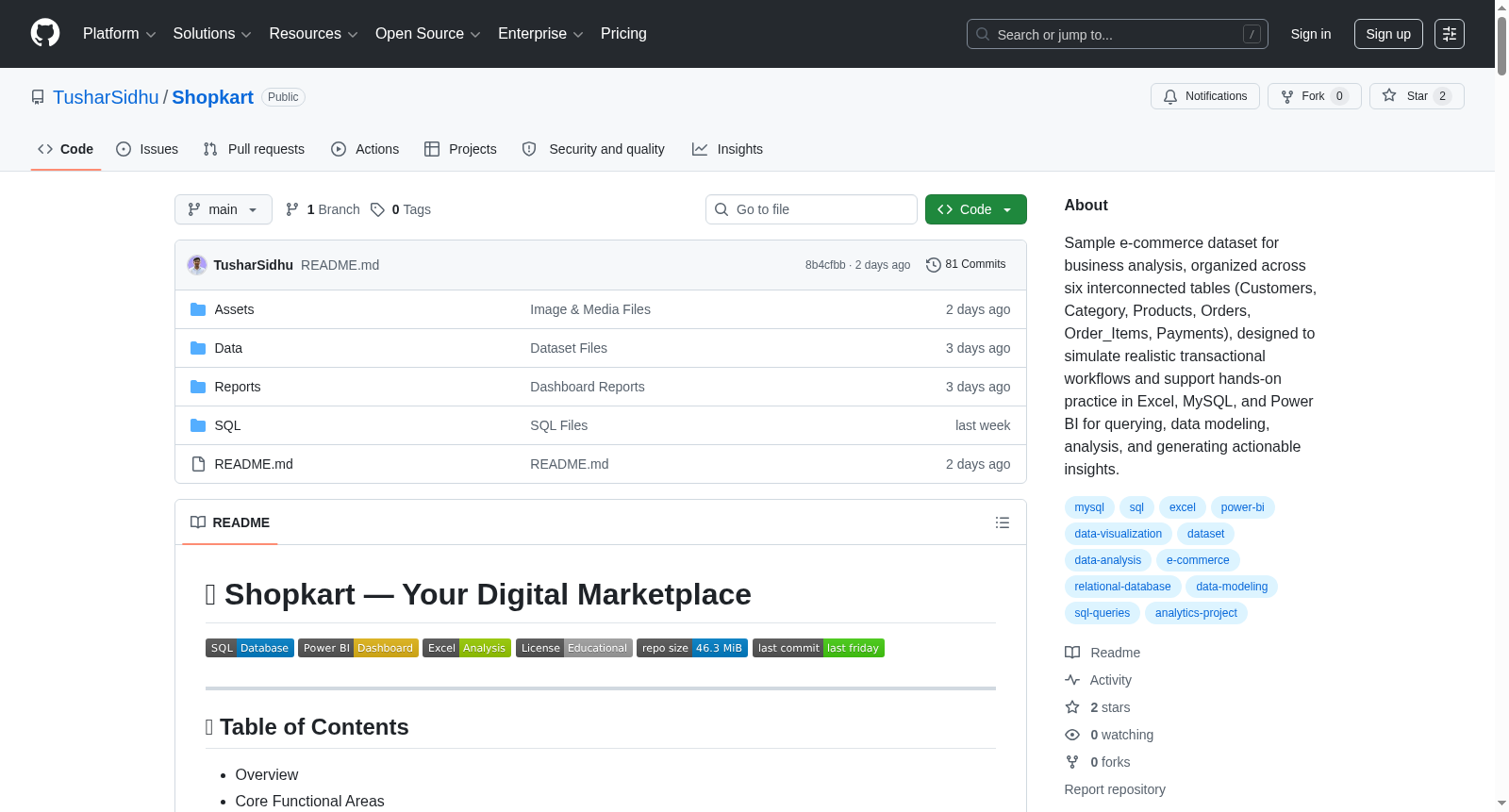The width and height of the screenshot is (1509, 812).
Task: View the 81 Commits history
Action: [x=966, y=265]
